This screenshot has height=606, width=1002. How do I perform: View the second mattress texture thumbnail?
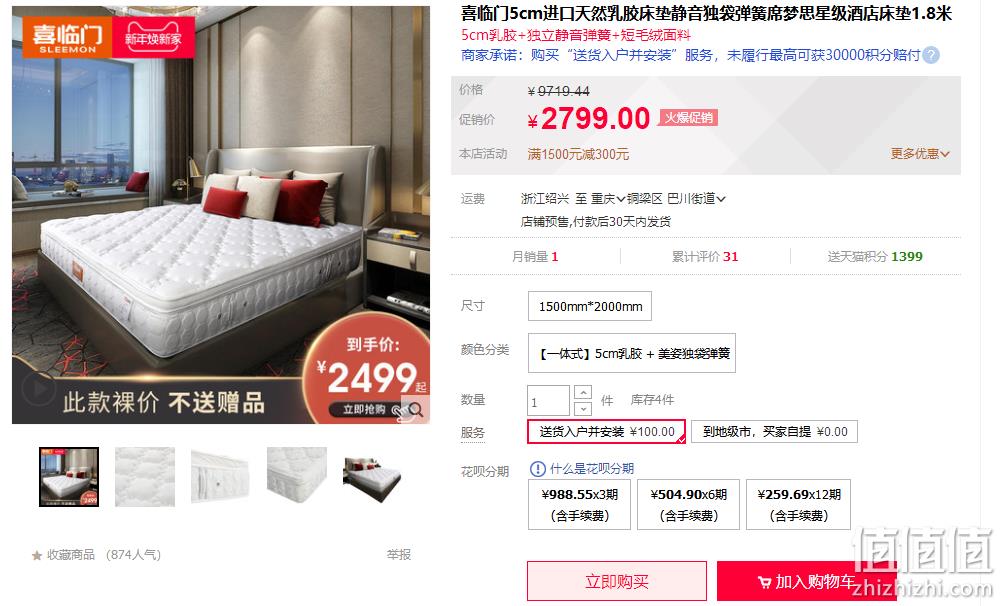coord(145,477)
